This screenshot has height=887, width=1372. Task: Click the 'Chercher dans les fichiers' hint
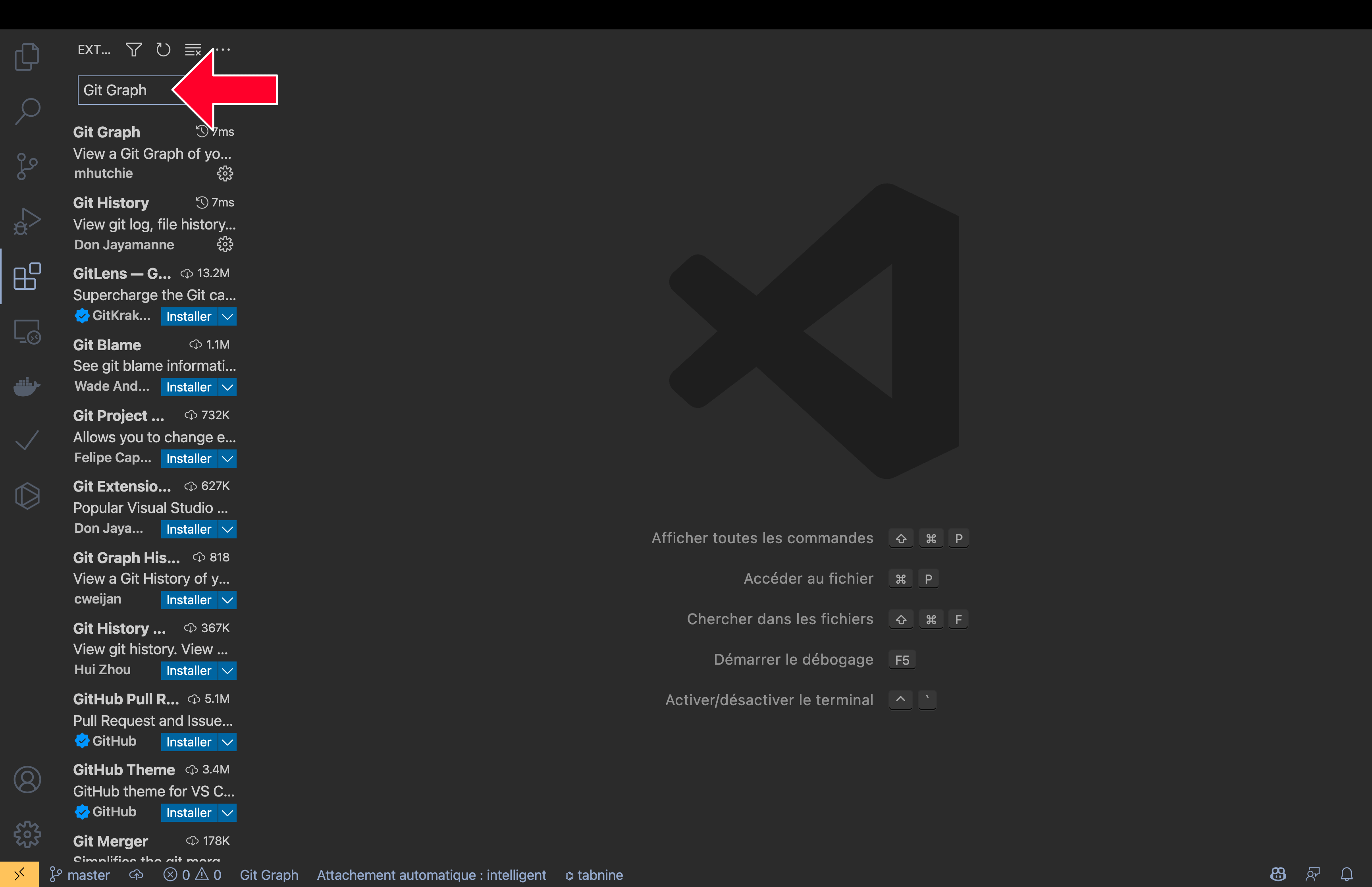[780, 619]
